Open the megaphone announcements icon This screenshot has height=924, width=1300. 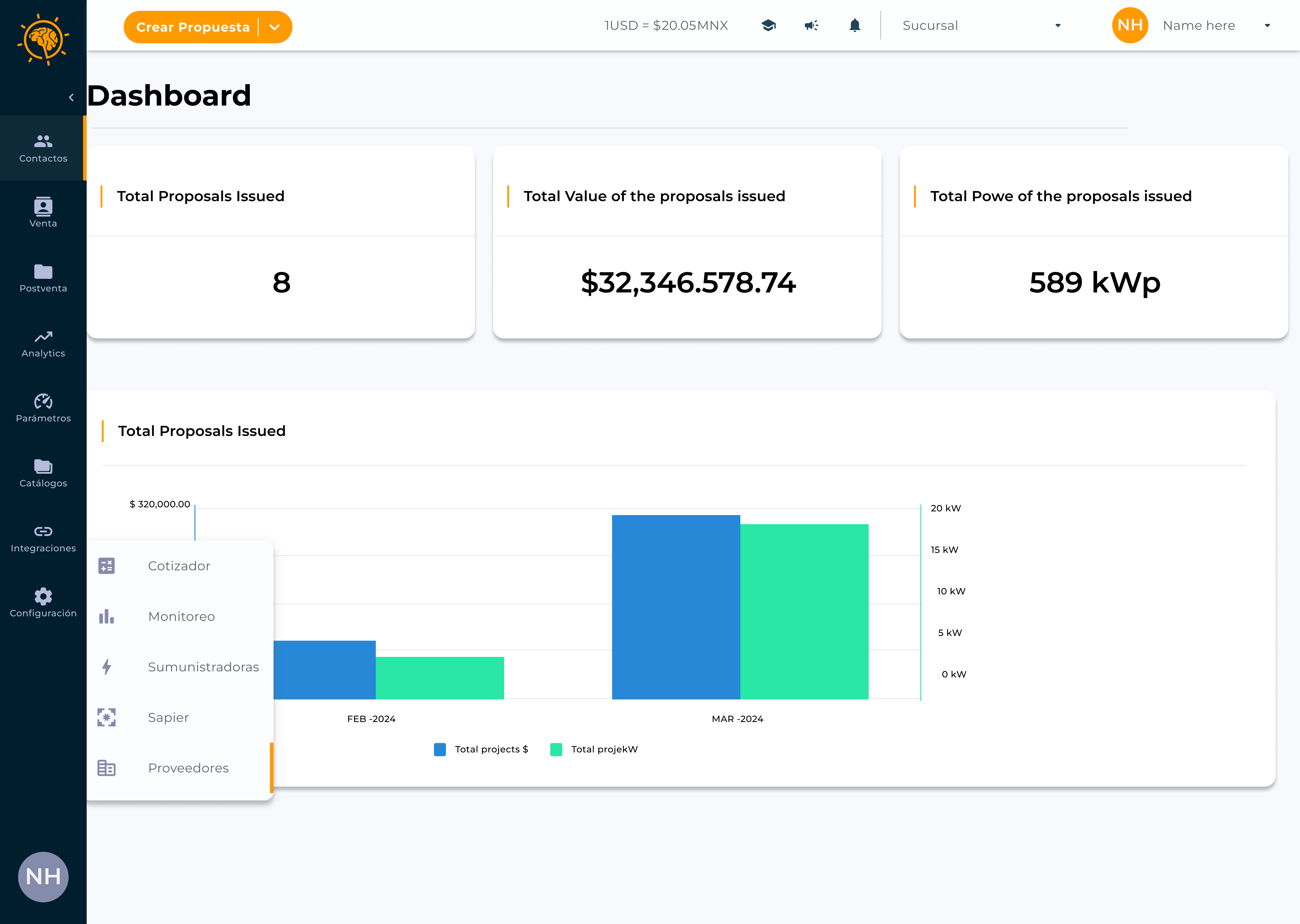pyautogui.click(x=811, y=25)
